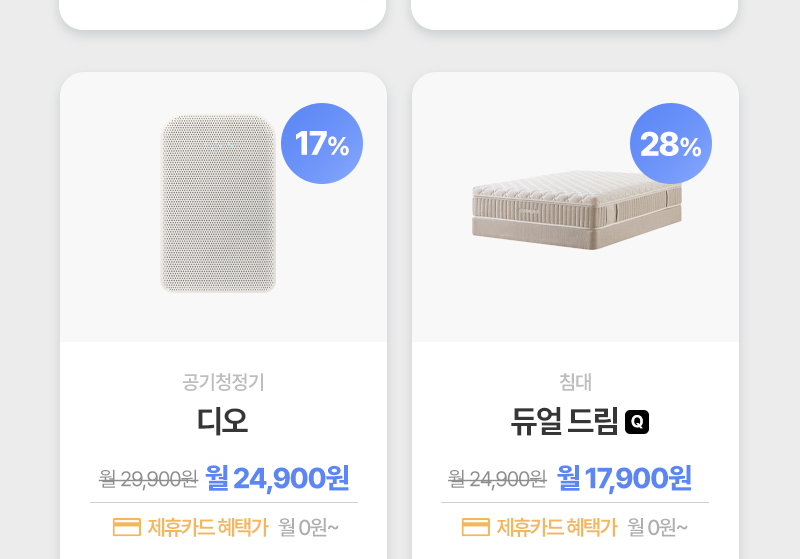Click the Q icon beside 듀얼 드림
The height and width of the screenshot is (559, 800).
click(x=637, y=422)
